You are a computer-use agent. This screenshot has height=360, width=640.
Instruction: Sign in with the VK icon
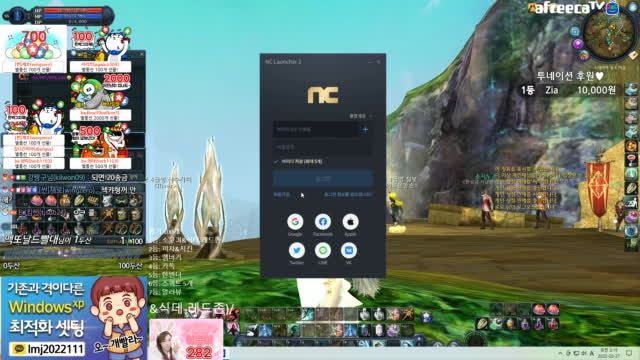point(349,250)
